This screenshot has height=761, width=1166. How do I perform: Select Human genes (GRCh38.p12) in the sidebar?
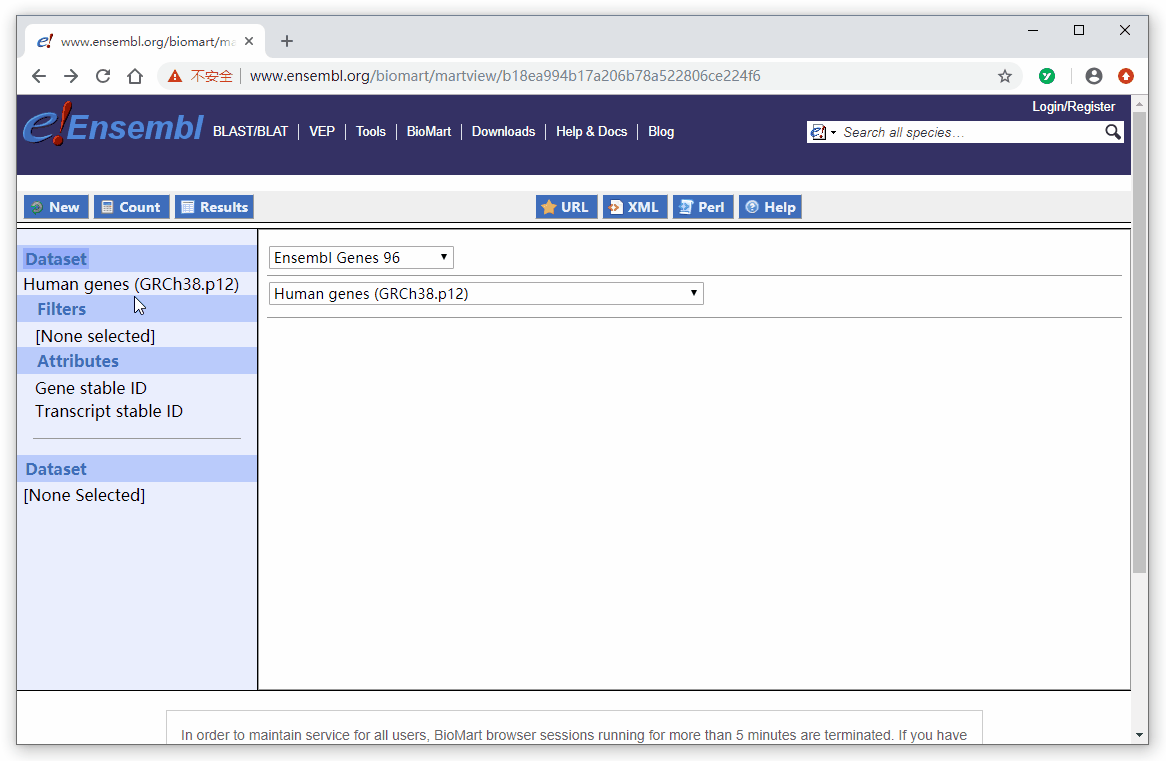coord(131,284)
